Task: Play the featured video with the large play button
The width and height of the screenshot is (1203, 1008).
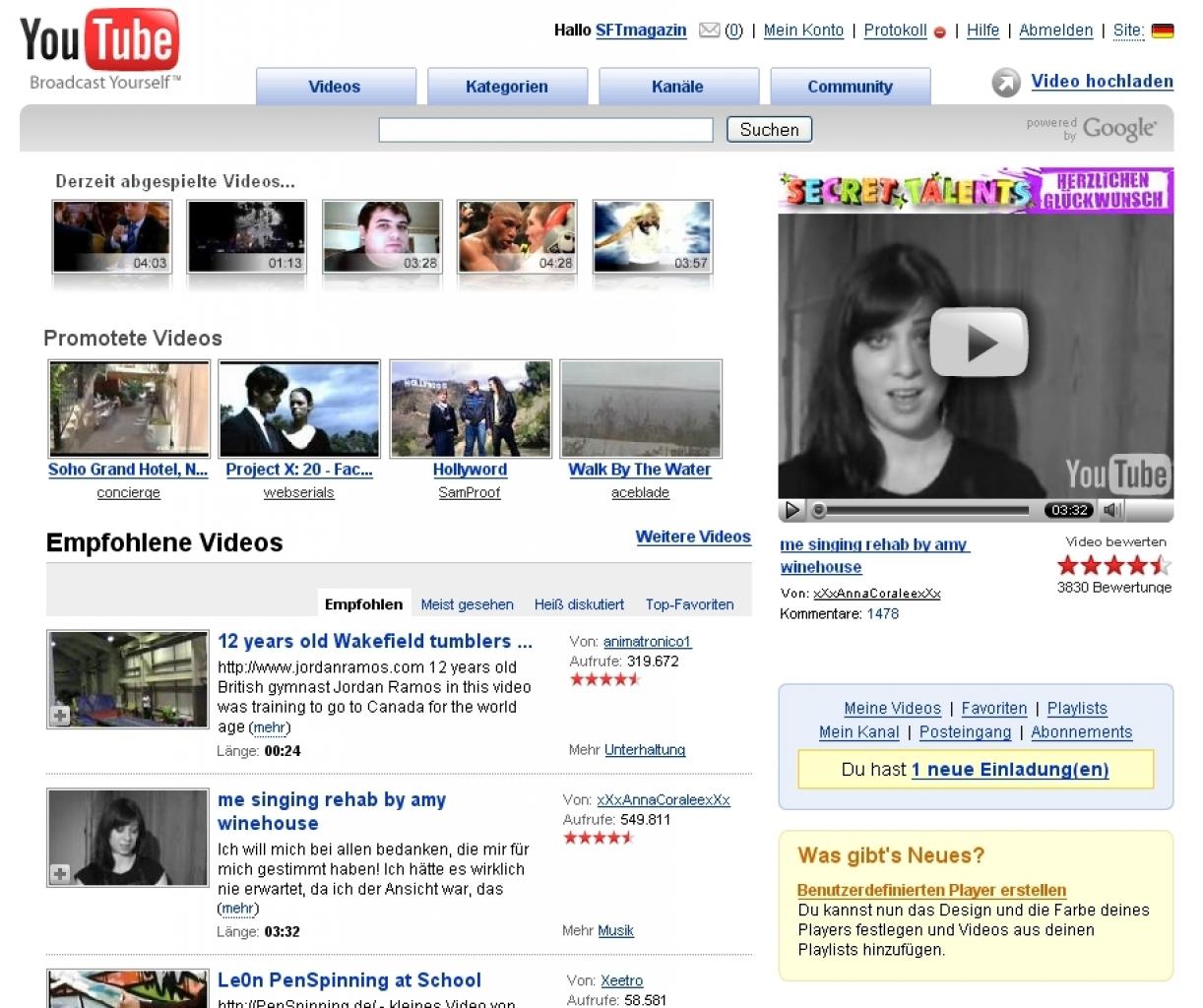Action: 979,343
